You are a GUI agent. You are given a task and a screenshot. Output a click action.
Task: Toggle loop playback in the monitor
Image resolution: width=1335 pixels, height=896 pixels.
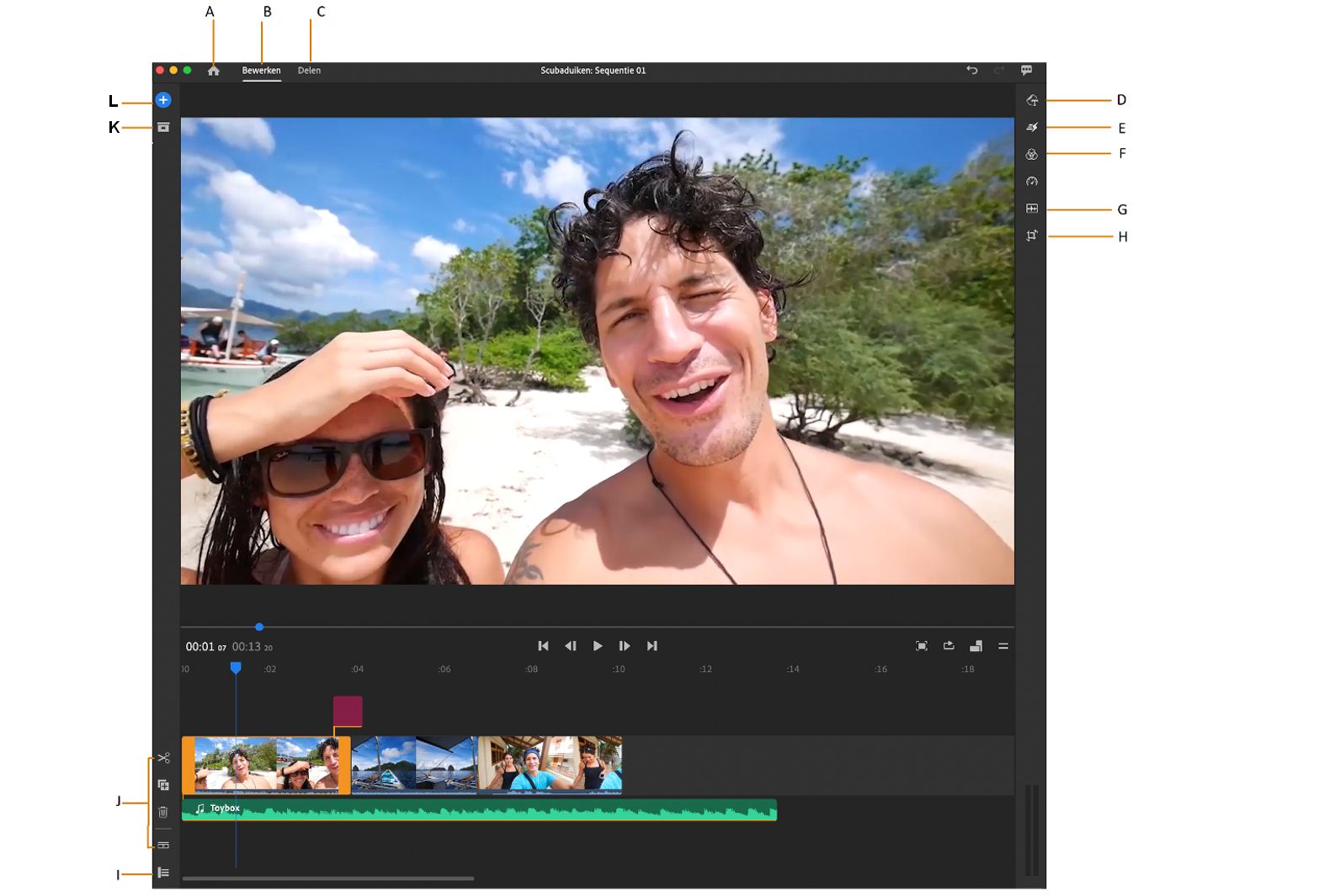[949, 646]
